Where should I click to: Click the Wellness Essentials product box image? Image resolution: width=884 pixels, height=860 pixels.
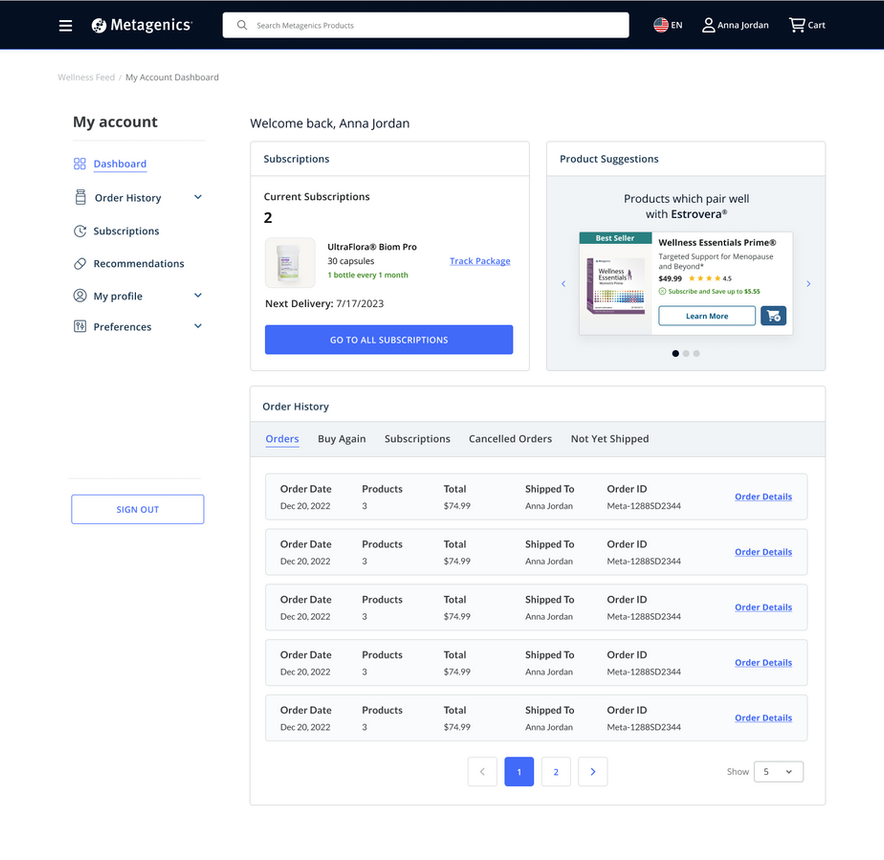coord(616,286)
